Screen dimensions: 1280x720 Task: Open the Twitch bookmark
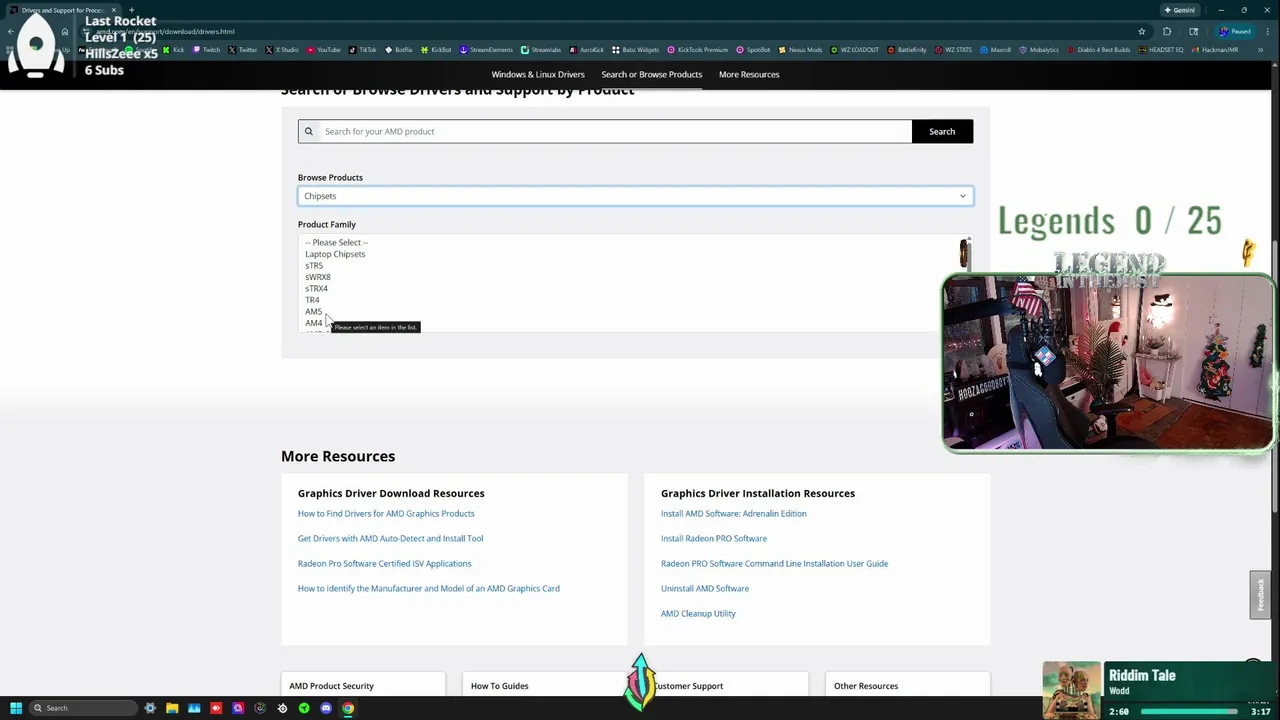(x=206, y=50)
